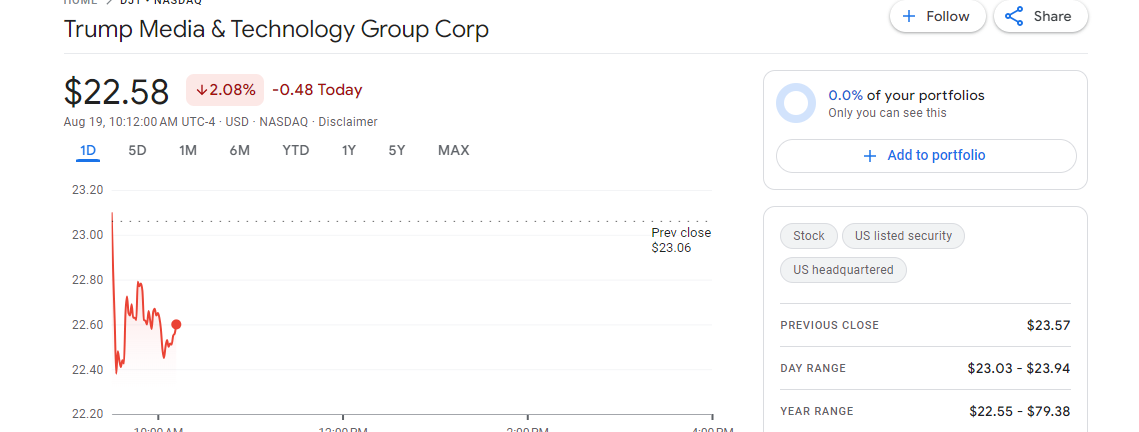Click the portfolio donut chart icon
1139x432 pixels.
click(x=796, y=103)
